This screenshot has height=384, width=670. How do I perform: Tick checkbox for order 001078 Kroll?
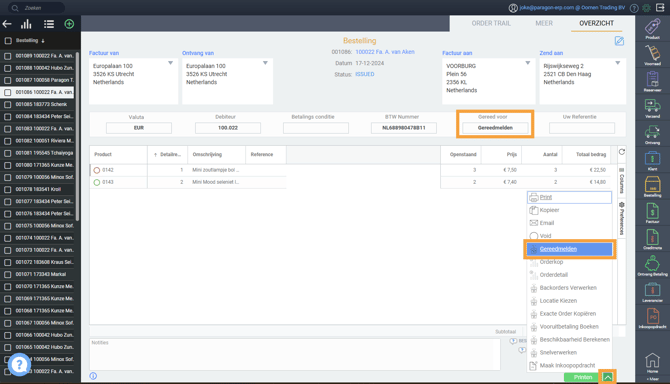pyautogui.click(x=8, y=189)
